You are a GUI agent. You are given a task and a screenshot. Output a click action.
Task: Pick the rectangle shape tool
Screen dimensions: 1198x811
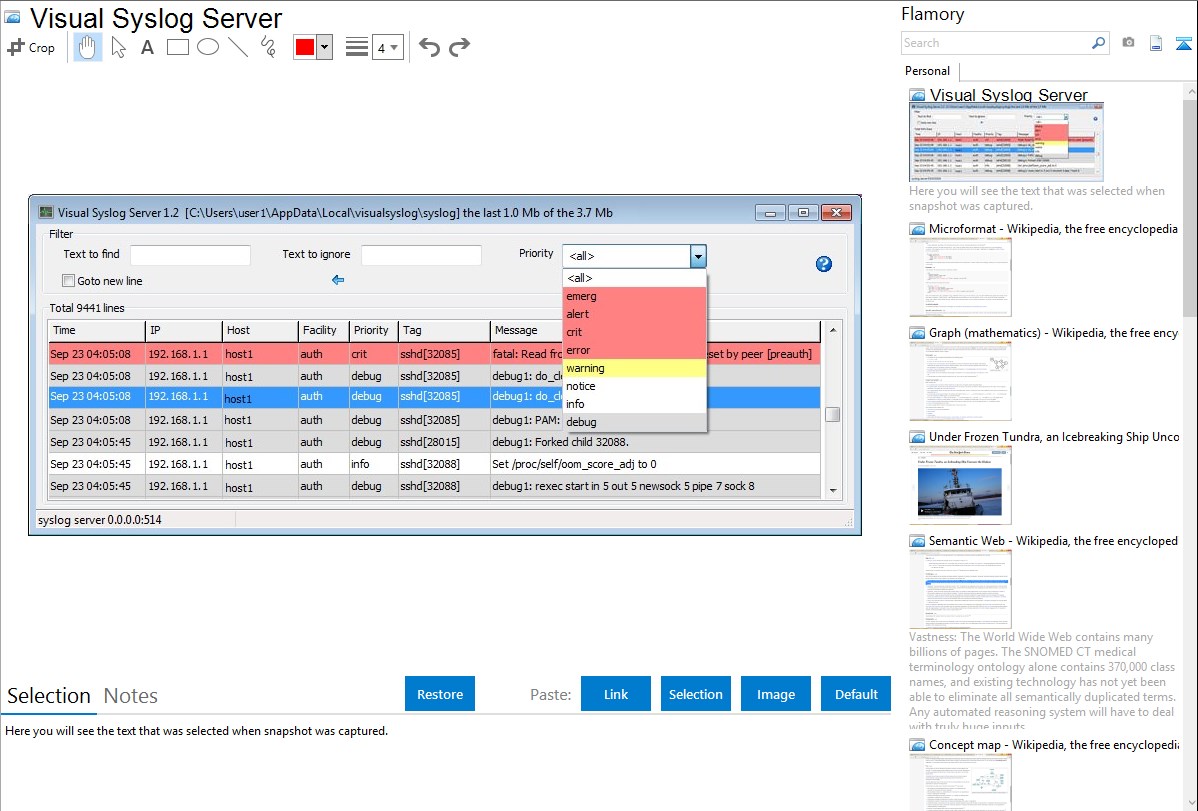pos(178,47)
